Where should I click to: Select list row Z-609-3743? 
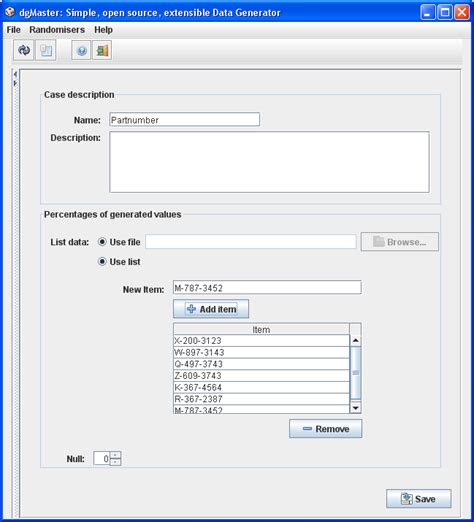point(261,376)
